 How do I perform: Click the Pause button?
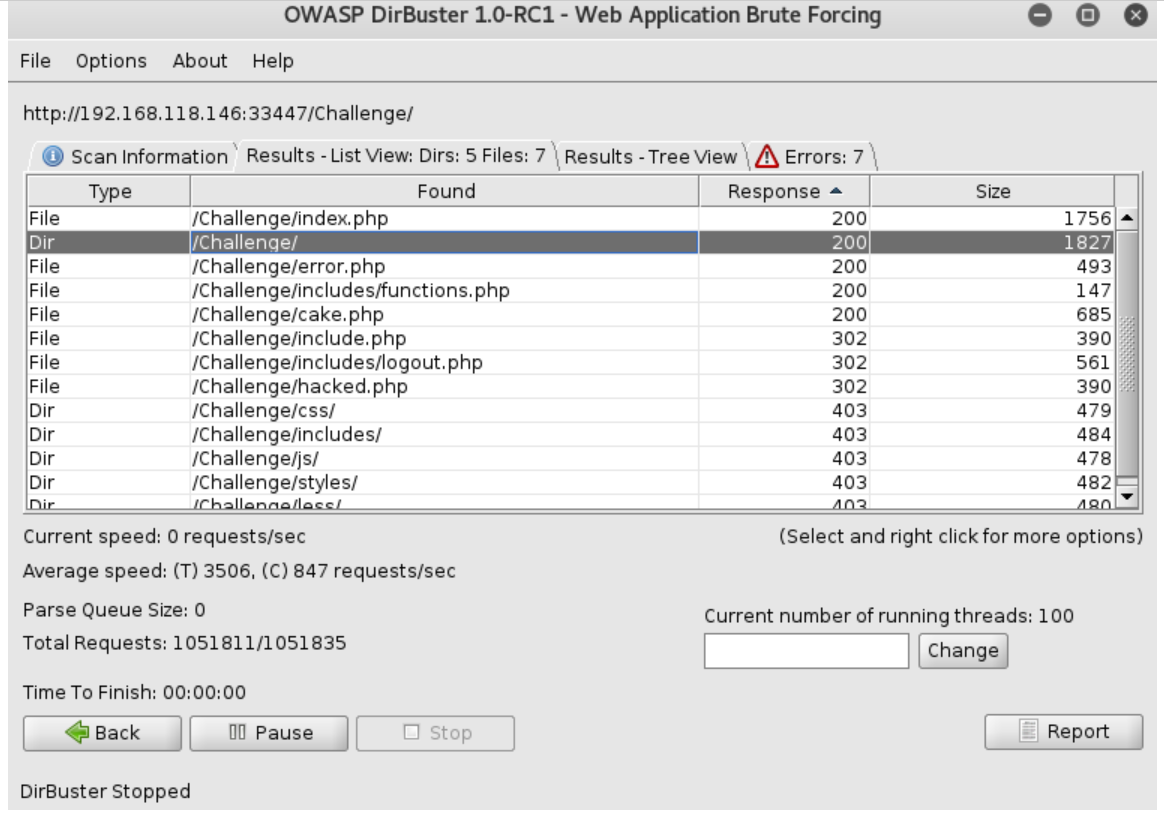point(269,733)
